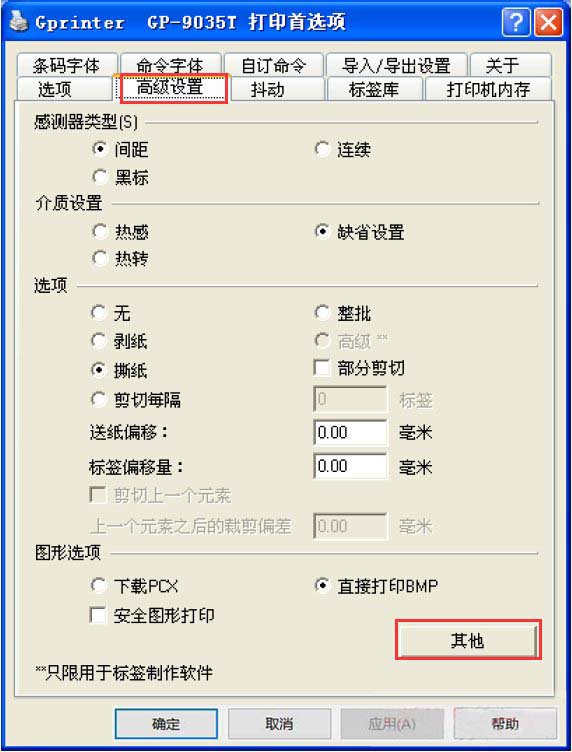The width and height of the screenshot is (572, 752).
Task: Open the 标签库 tab
Action: pyautogui.click(x=374, y=90)
